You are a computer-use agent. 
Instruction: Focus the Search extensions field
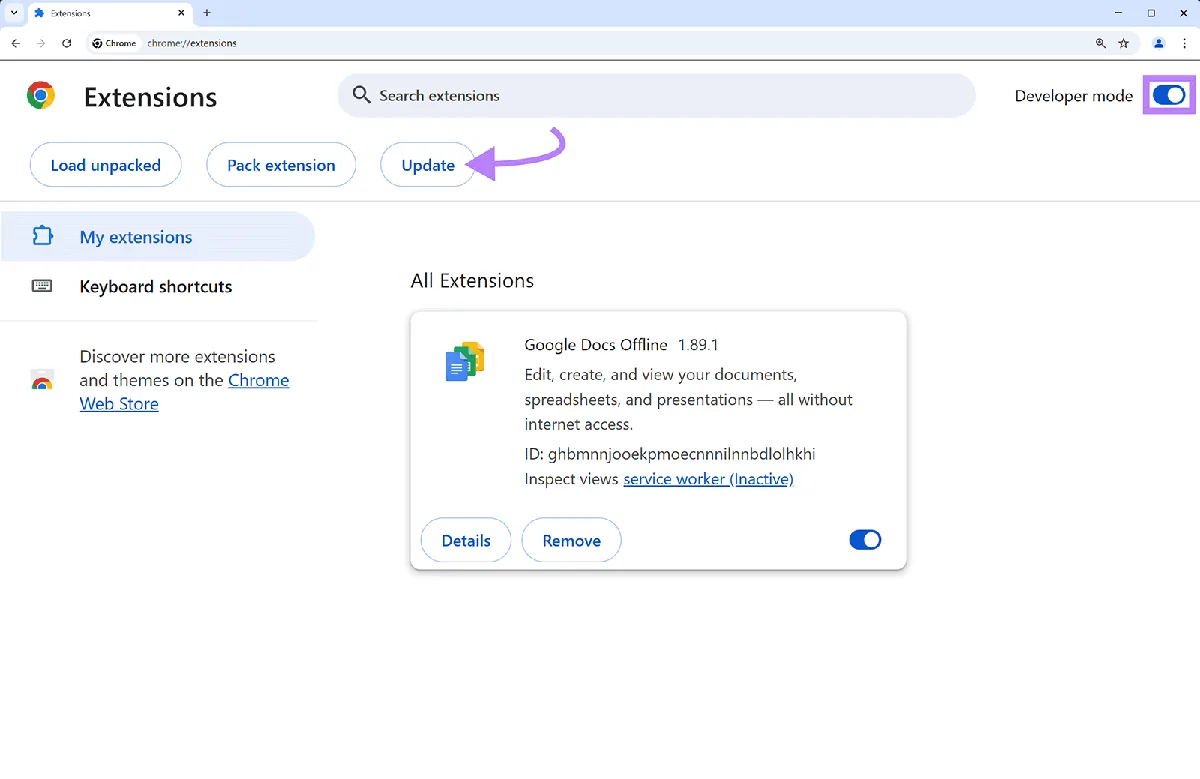pos(656,96)
